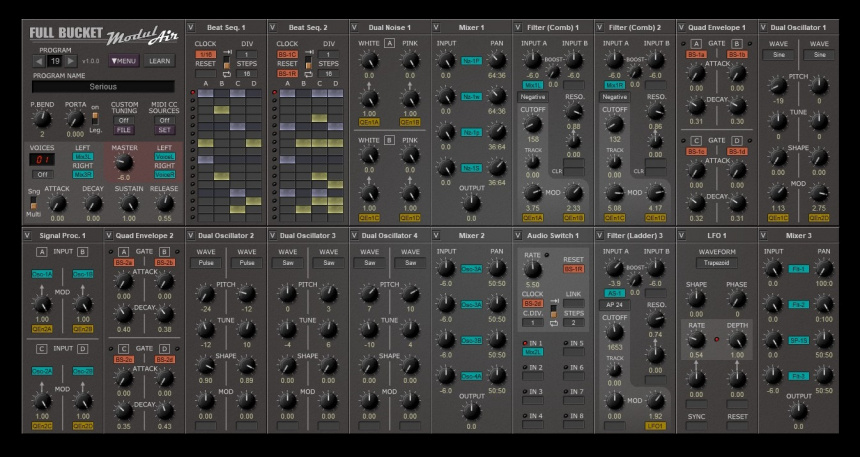This screenshot has height=457, width=860.
Task: Flip the run mode switch in Beat Seq. 2
Action: [x=309, y=63]
